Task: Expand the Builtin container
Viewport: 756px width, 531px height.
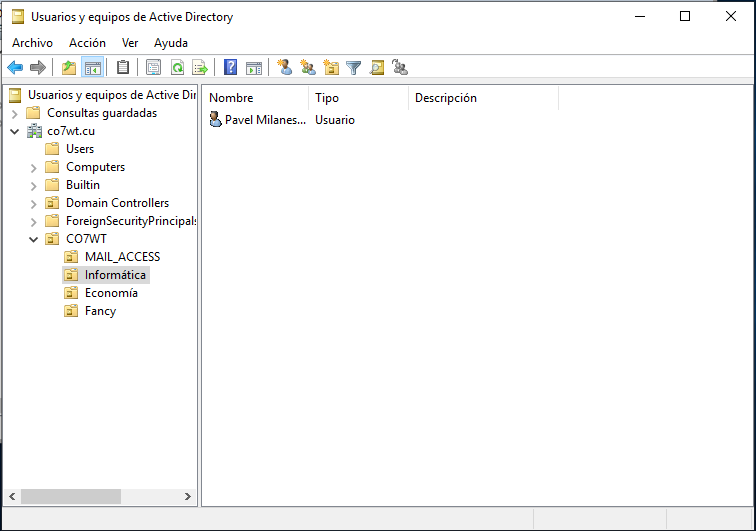Action: coord(33,186)
